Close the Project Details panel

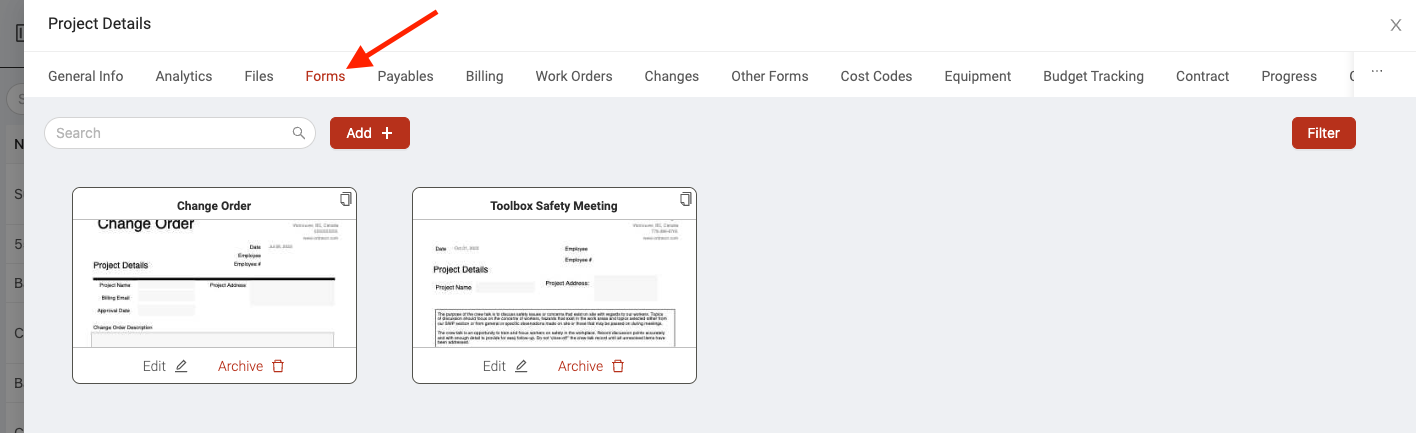click(x=1396, y=25)
